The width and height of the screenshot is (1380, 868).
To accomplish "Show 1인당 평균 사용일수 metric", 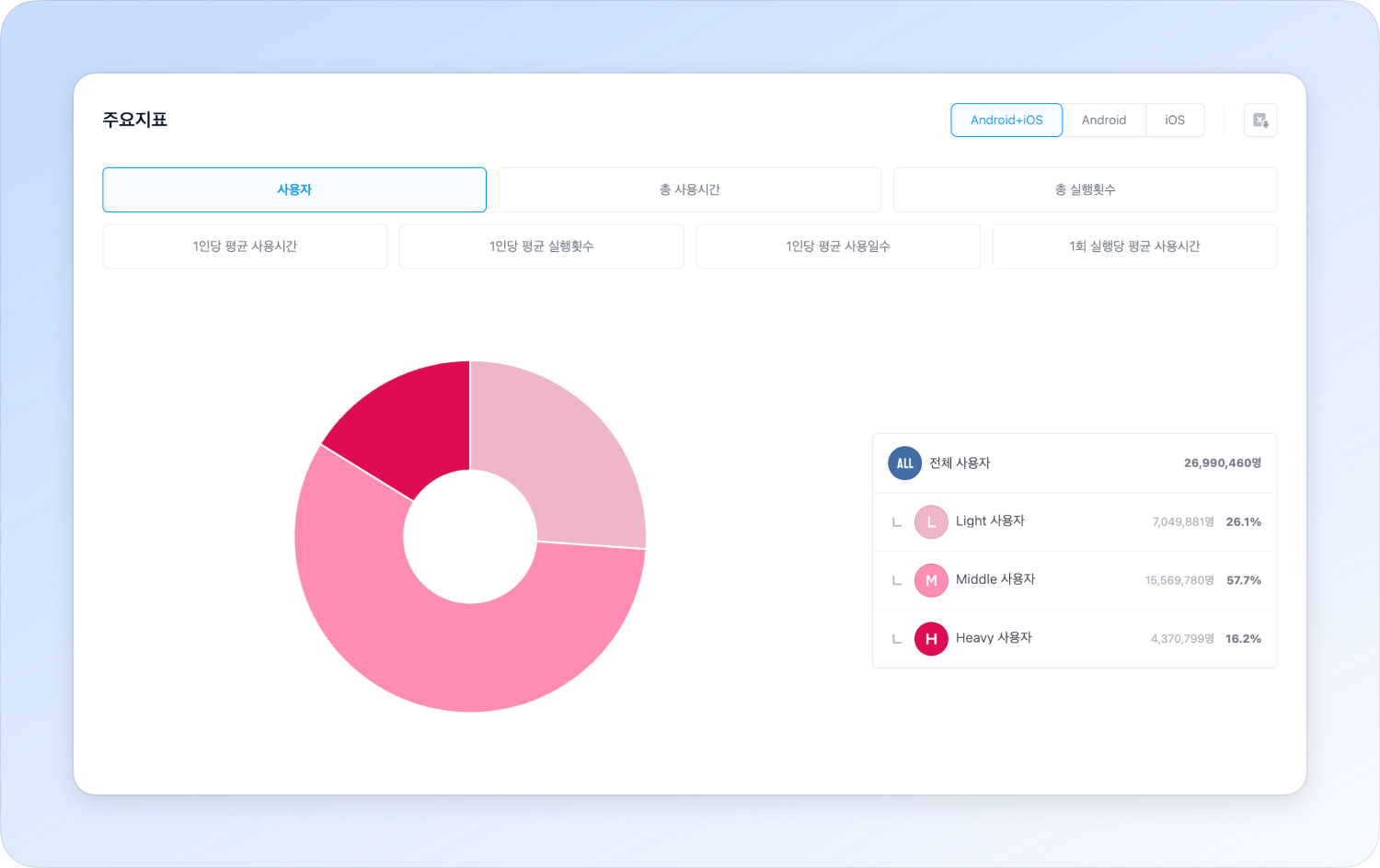I will pyautogui.click(x=838, y=246).
